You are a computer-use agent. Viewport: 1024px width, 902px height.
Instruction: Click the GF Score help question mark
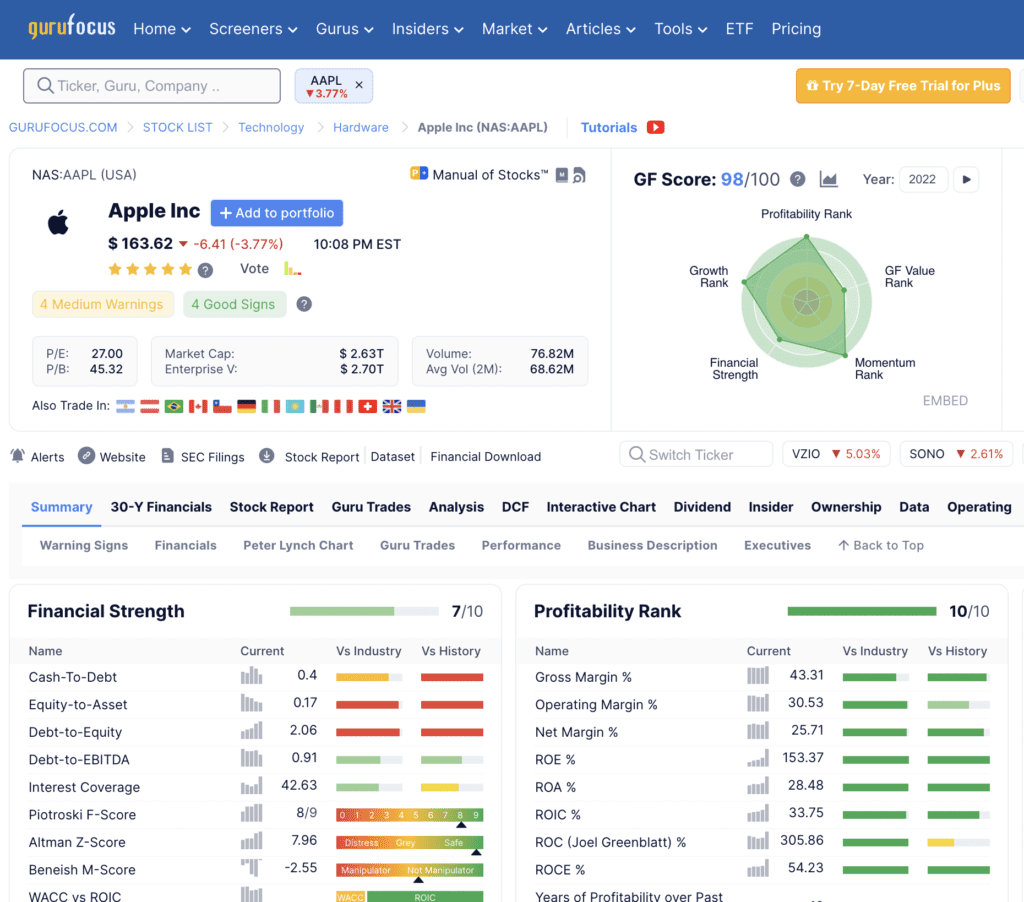tap(797, 179)
